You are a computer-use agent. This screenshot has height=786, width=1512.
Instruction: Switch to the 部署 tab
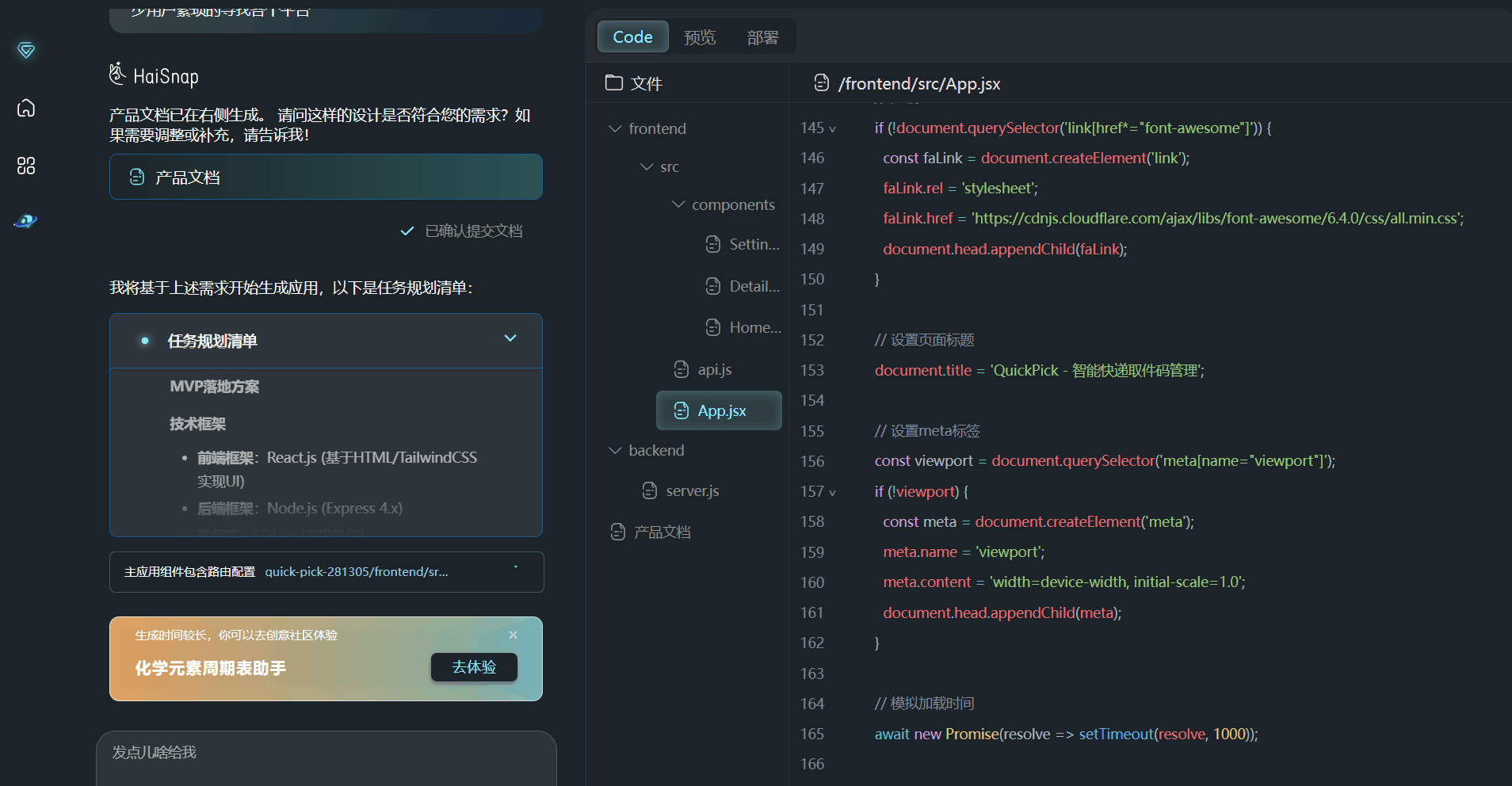(x=762, y=37)
